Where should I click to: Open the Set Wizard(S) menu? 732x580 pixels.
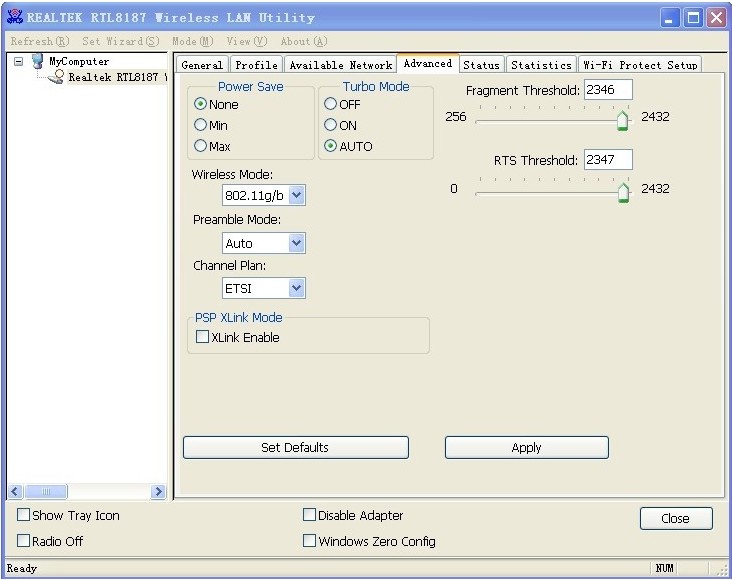click(x=121, y=41)
